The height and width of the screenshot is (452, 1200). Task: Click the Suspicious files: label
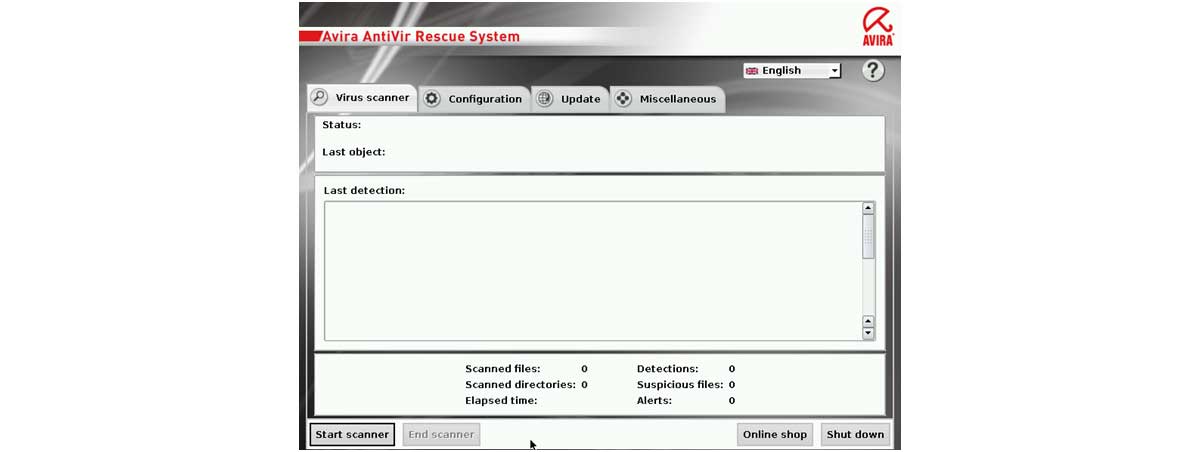coord(681,384)
